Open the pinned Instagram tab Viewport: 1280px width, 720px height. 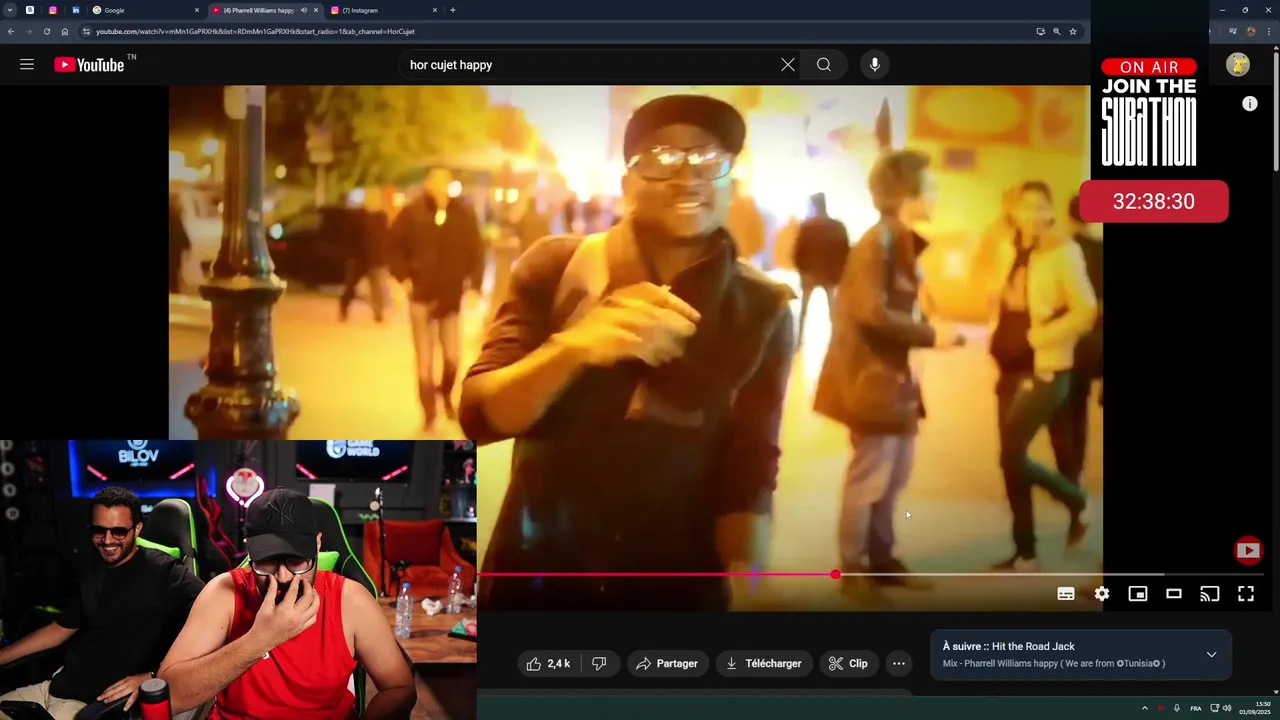(x=53, y=10)
